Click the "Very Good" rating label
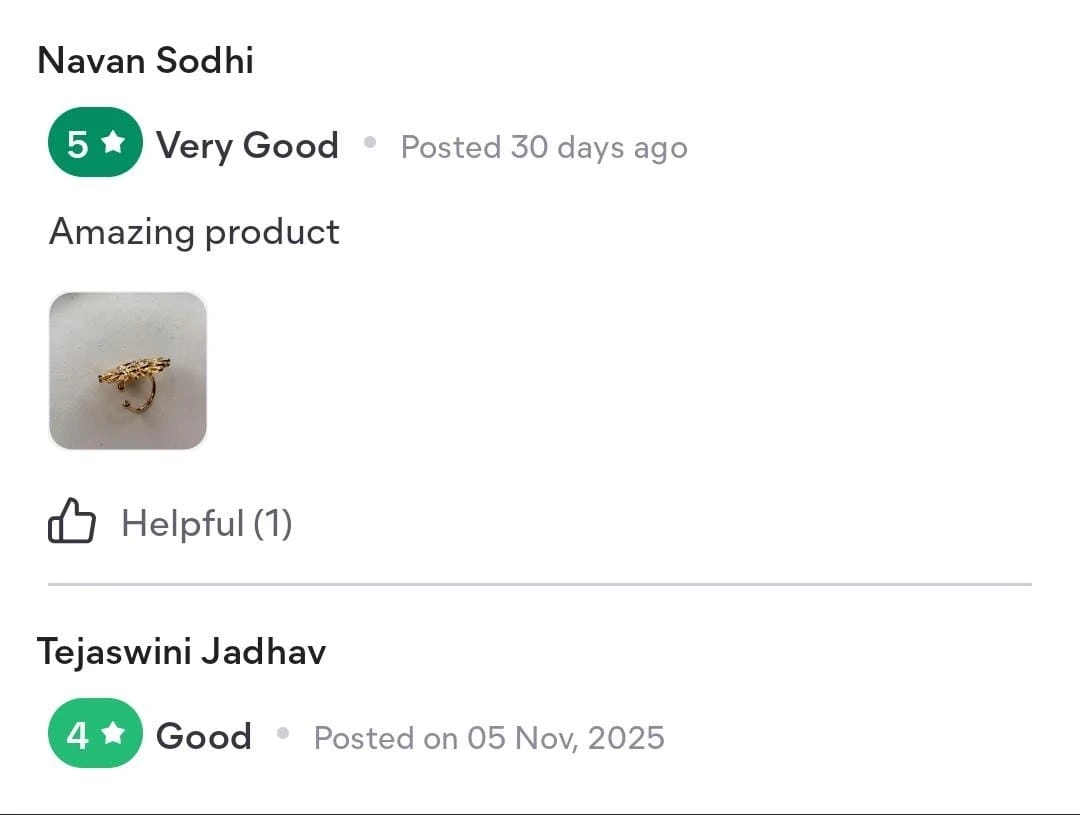The height and width of the screenshot is (815, 1080). [x=247, y=146]
